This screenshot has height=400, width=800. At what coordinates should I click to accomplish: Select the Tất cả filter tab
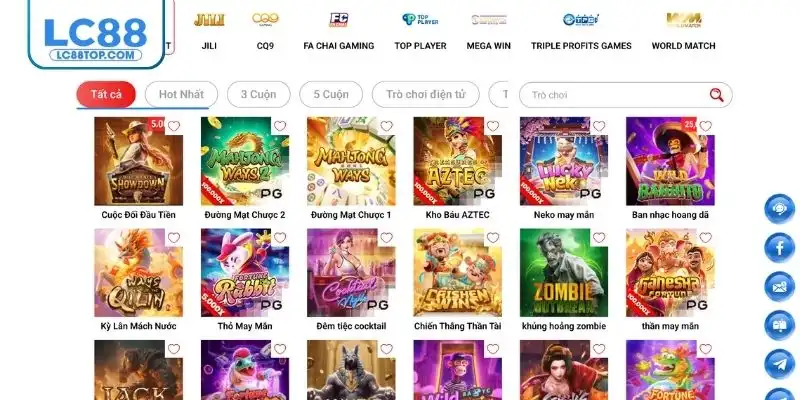[106, 94]
